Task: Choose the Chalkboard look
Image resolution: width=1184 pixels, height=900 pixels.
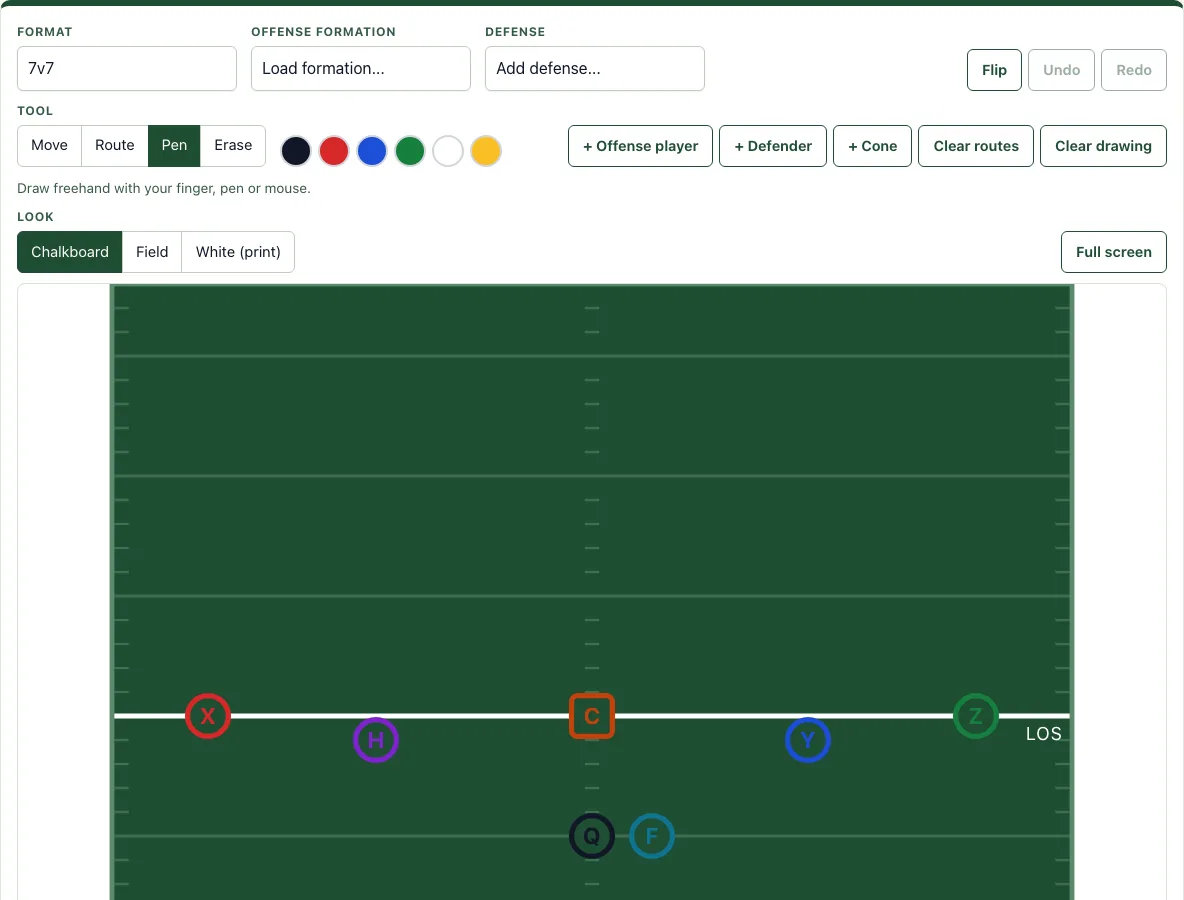Action: (69, 252)
